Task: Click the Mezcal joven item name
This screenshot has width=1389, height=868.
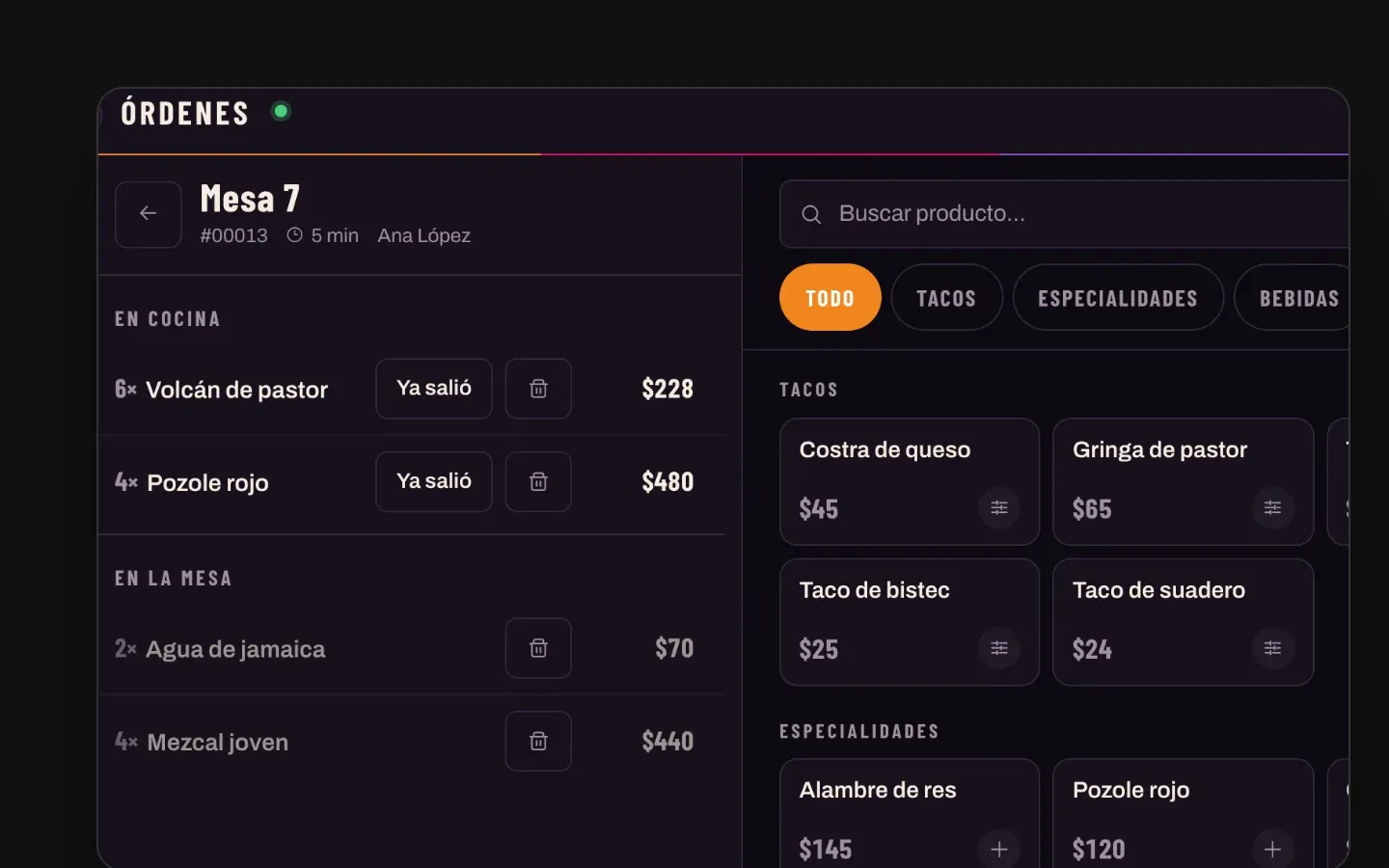Action: coord(218,742)
